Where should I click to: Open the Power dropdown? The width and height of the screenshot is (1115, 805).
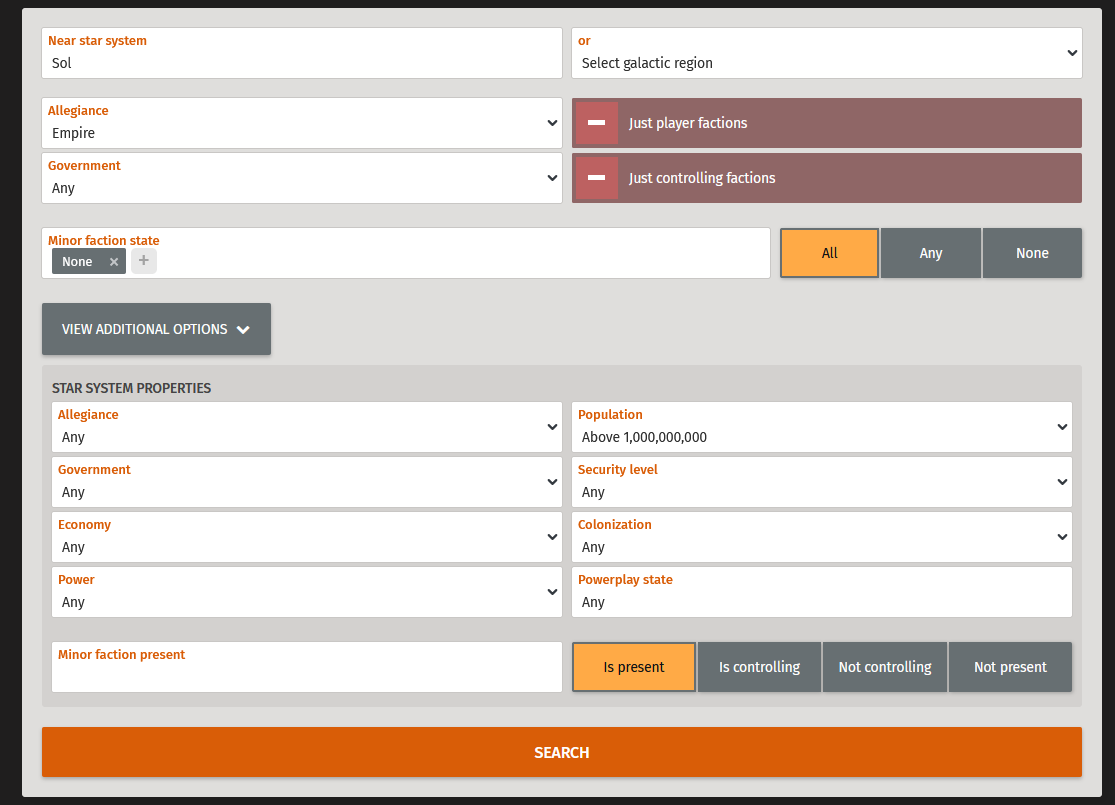[x=306, y=592]
